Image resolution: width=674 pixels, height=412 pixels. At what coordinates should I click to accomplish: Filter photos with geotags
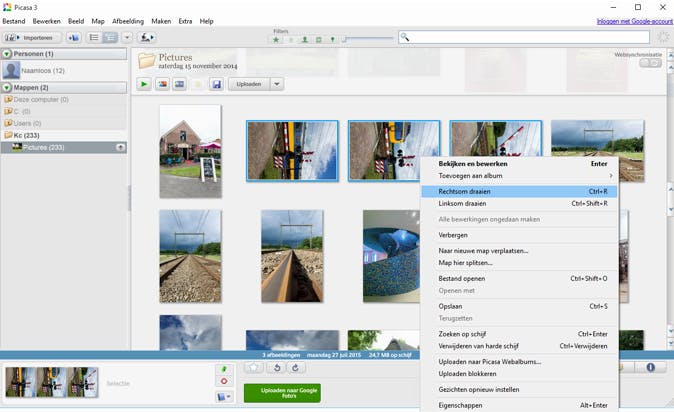[x=332, y=40]
